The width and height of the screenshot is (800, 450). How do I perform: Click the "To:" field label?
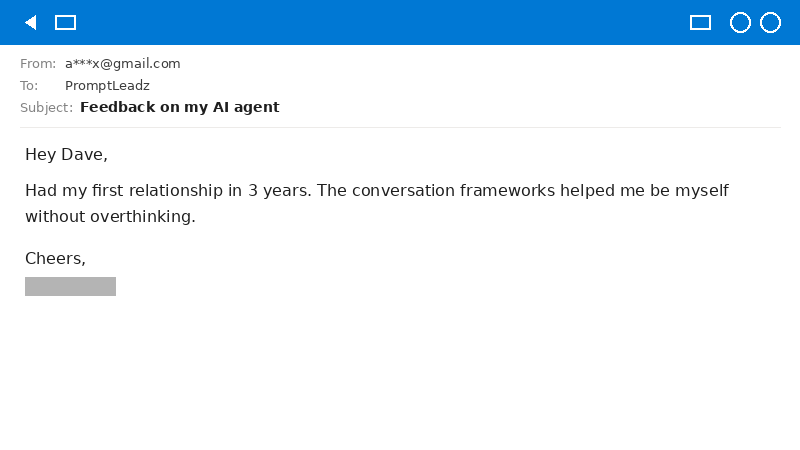29,85
